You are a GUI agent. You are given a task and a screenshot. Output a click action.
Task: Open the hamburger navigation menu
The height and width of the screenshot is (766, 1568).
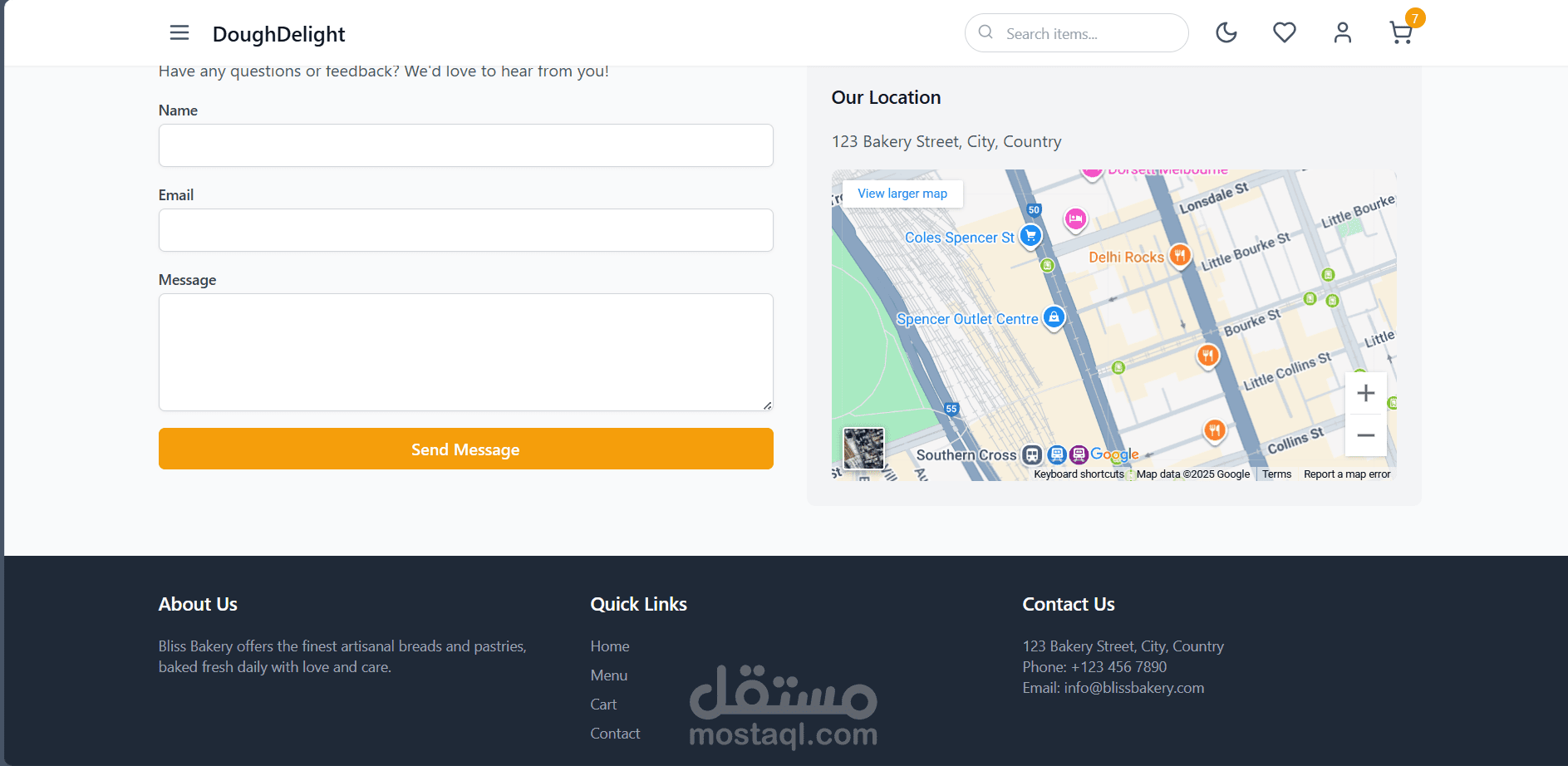point(179,33)
